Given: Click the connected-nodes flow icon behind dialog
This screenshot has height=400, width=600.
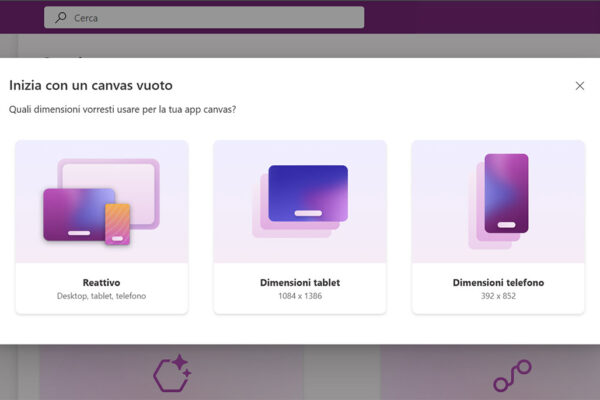Looking at the screenshot, I should click(512, 376).
